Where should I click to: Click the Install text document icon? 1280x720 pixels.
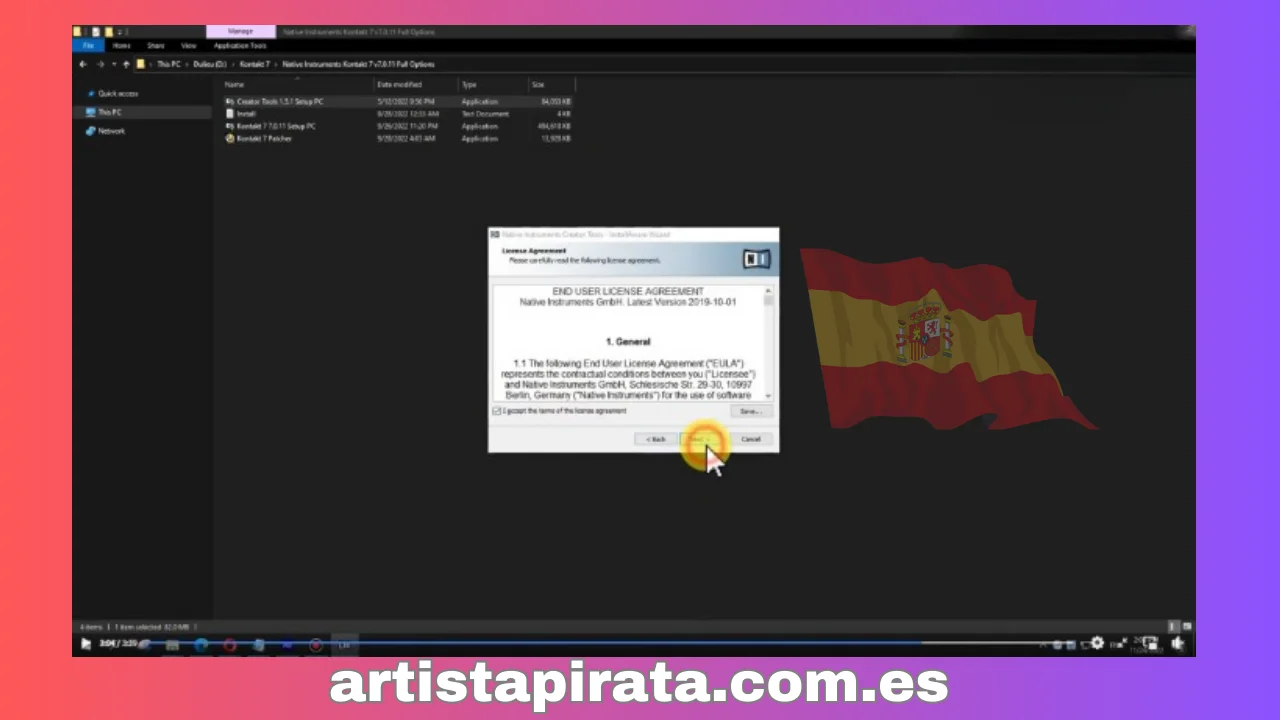tap(230, 114)
